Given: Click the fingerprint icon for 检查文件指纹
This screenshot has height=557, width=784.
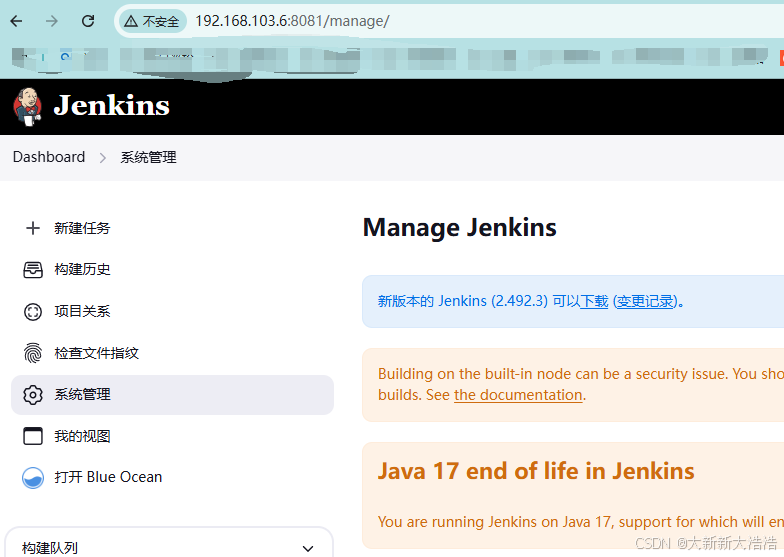Looking at the screenshot, I should 33,353.
